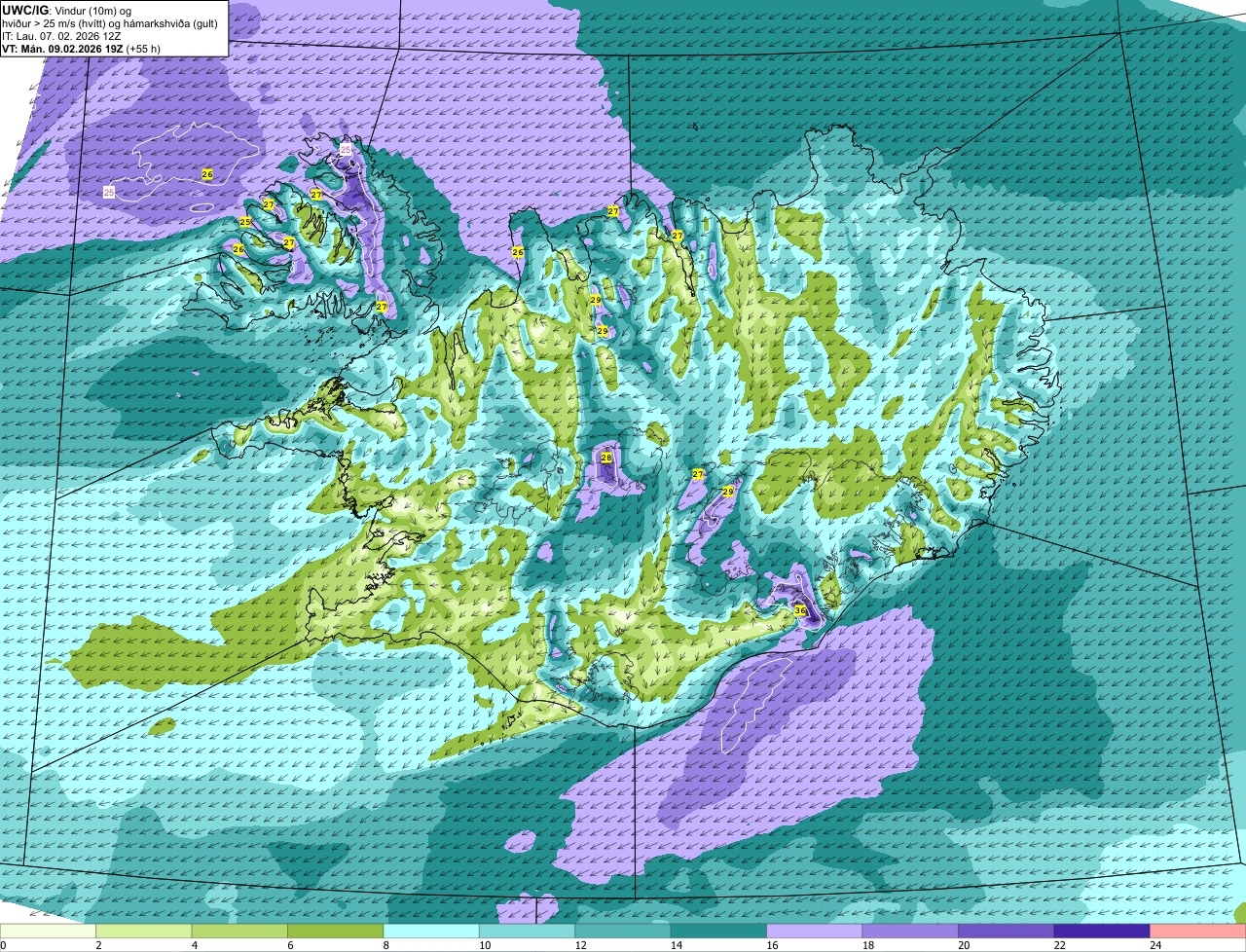This screenshot has width=1246, height=952.
Task: Click the 0–2 m/s pale yellow legend swatch
Action: (49, 931)
